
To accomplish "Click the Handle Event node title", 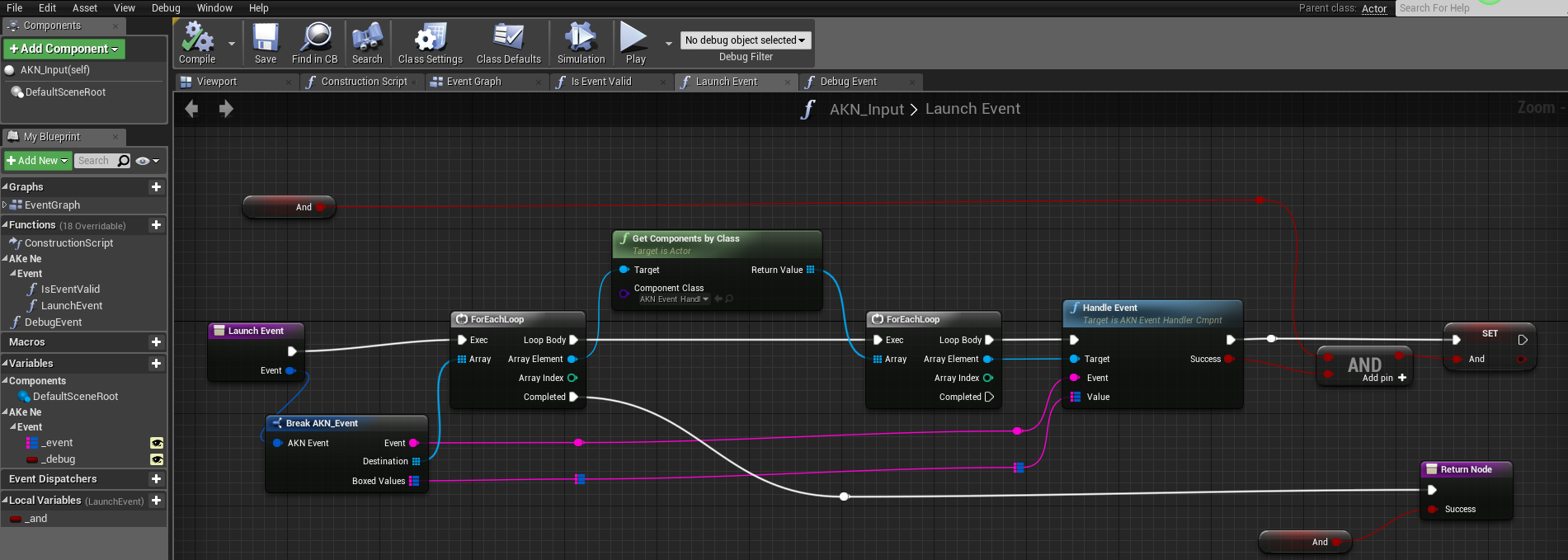I will click(1109, 308).
